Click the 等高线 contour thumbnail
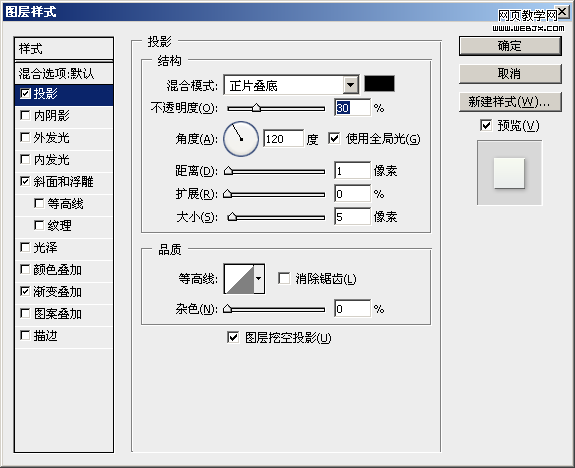The image size is (575, 468). point(239,279)
